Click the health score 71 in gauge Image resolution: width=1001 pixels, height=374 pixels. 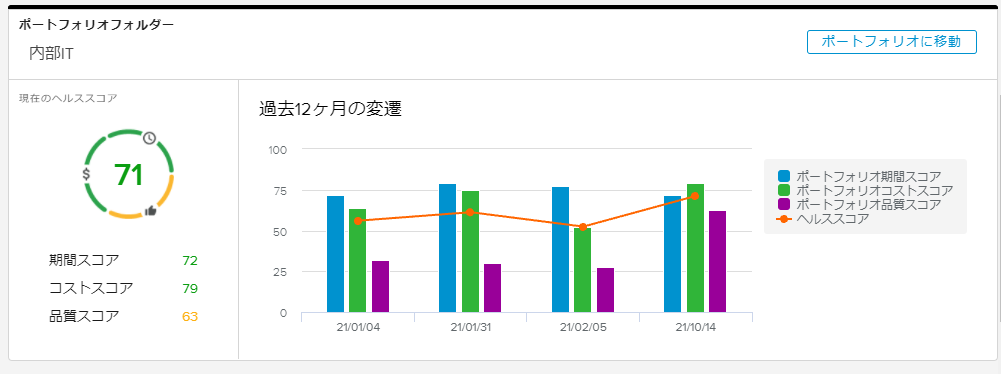[128, 175]
